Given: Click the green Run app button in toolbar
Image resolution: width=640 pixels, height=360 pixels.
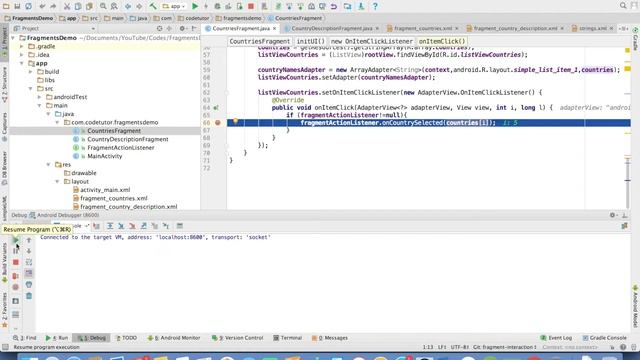Looking at the screenshot, I should [195, 6].
